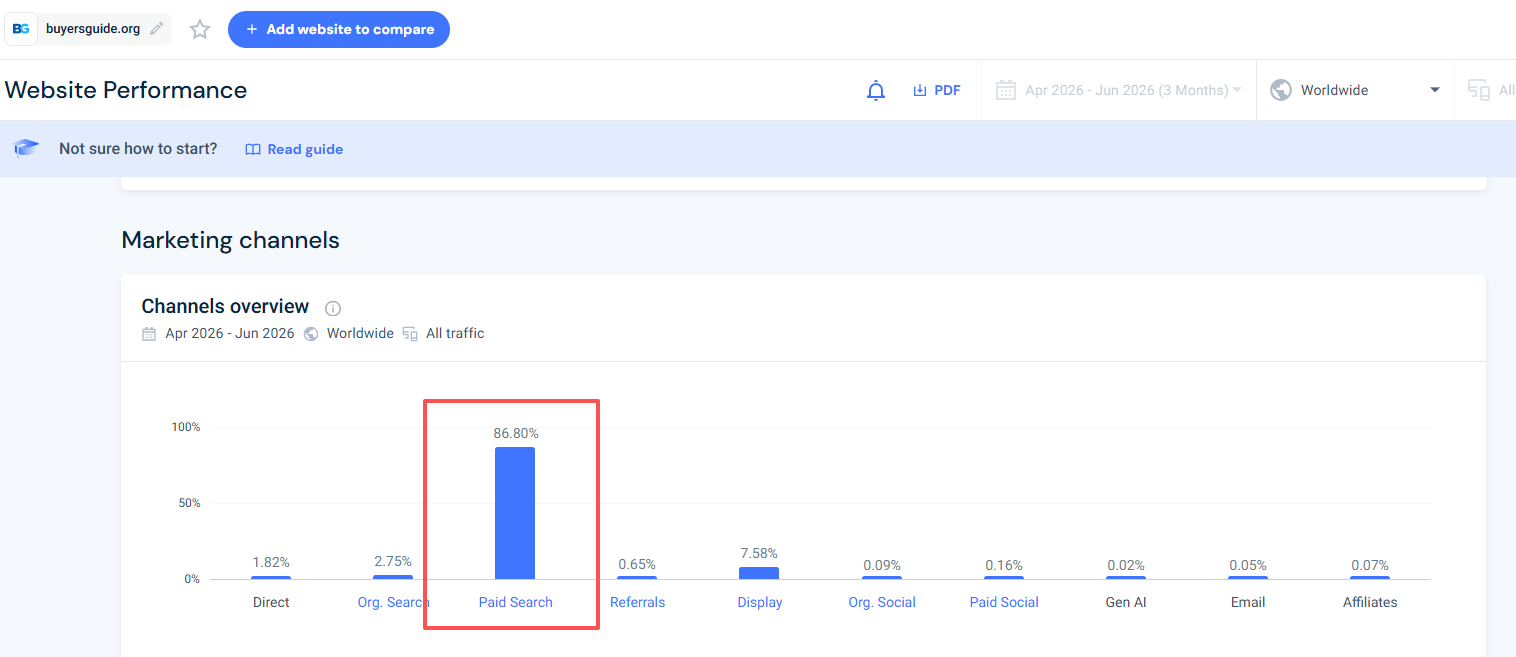Click the Marketing channels section title

(x=231, y=240)
